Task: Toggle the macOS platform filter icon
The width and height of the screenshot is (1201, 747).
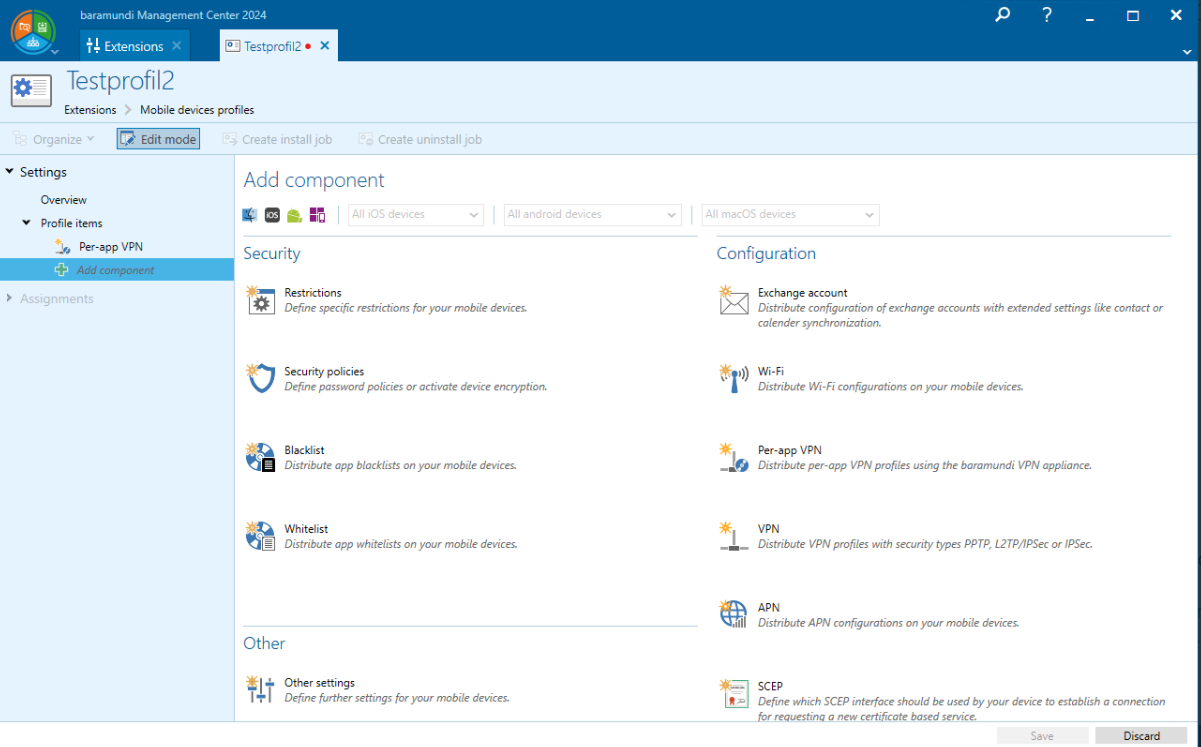Action: click(250, 215)
